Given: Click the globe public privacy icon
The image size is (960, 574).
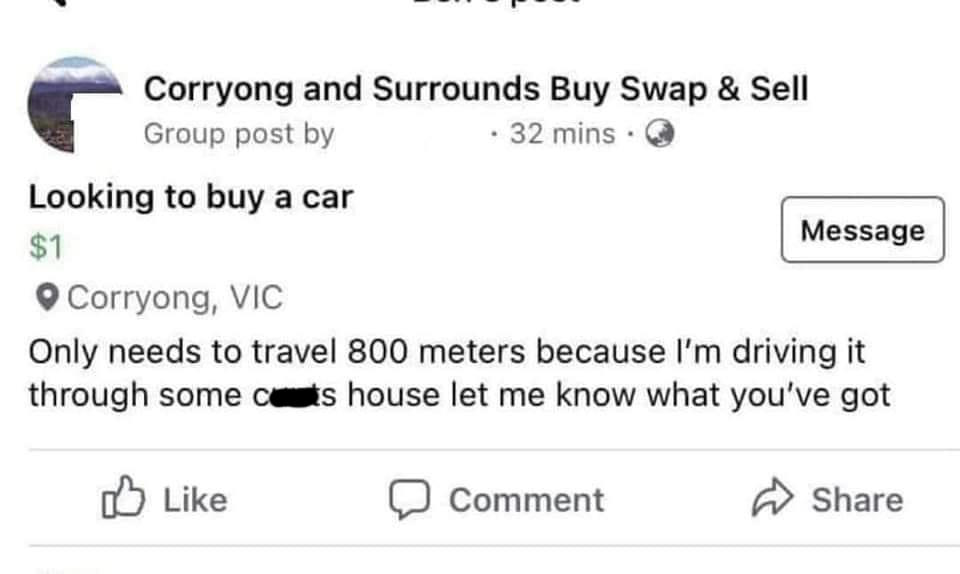Looking at the screenshot, I should tap(658, 133).
